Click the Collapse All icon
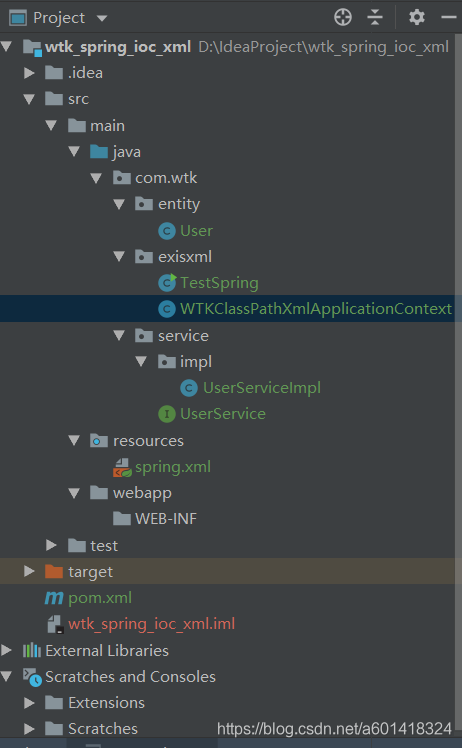Screen dimensions: 462x748 click(x=375, y=17)
